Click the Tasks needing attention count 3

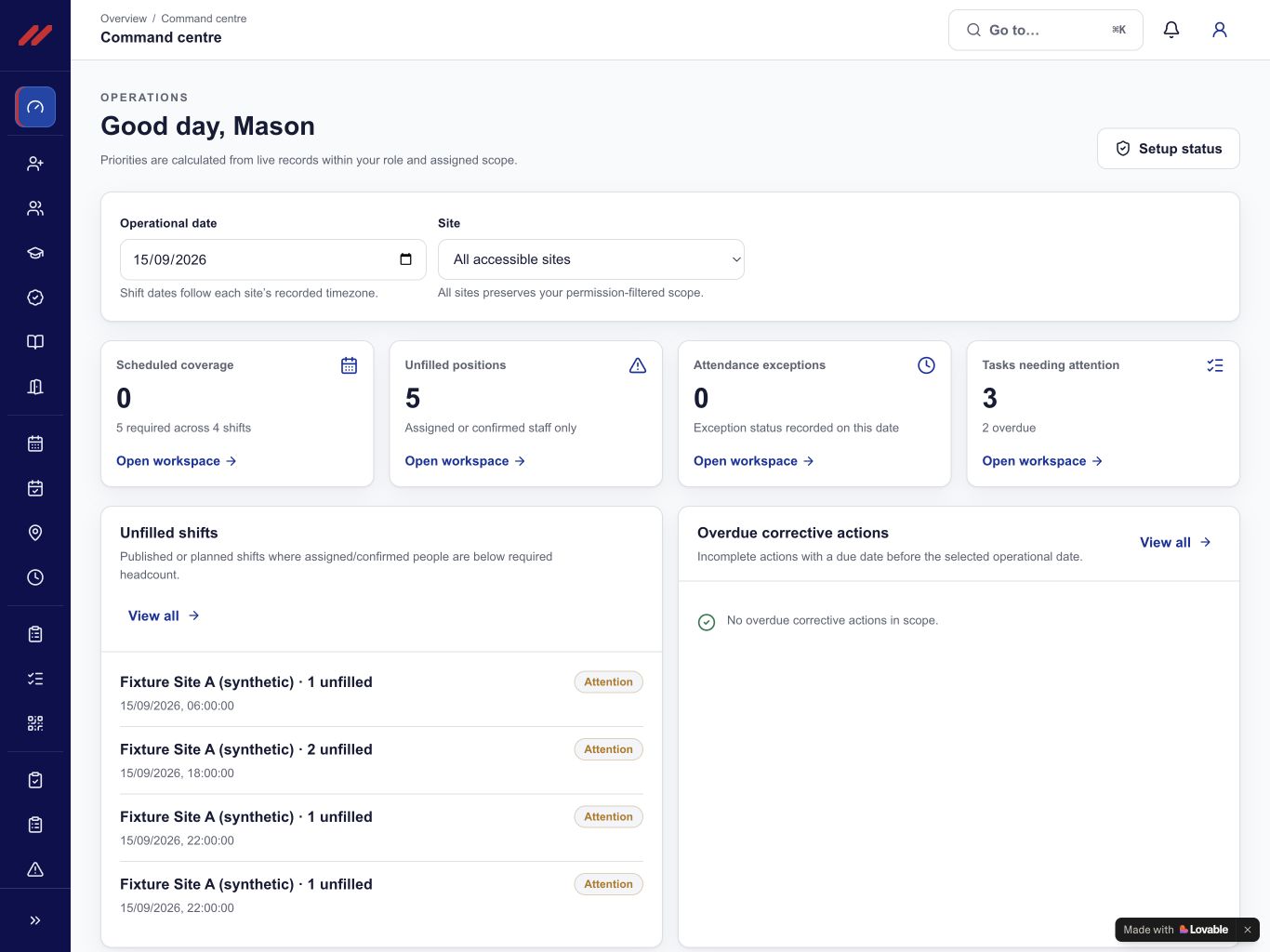(990, 399)
